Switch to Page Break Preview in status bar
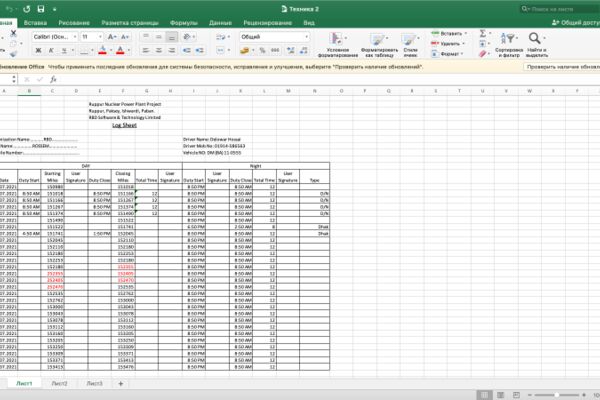The image size is (600, 400). (516, 395)
